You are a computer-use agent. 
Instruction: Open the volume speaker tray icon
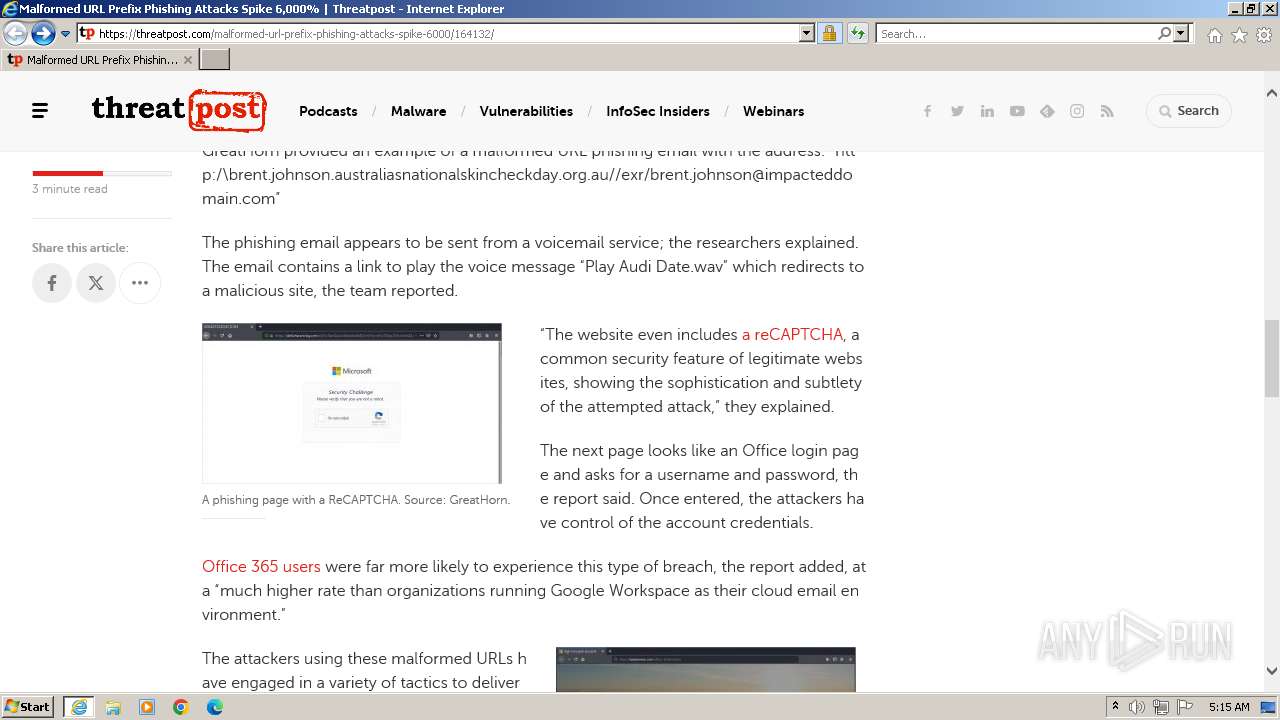click(x=1137, y=707)
